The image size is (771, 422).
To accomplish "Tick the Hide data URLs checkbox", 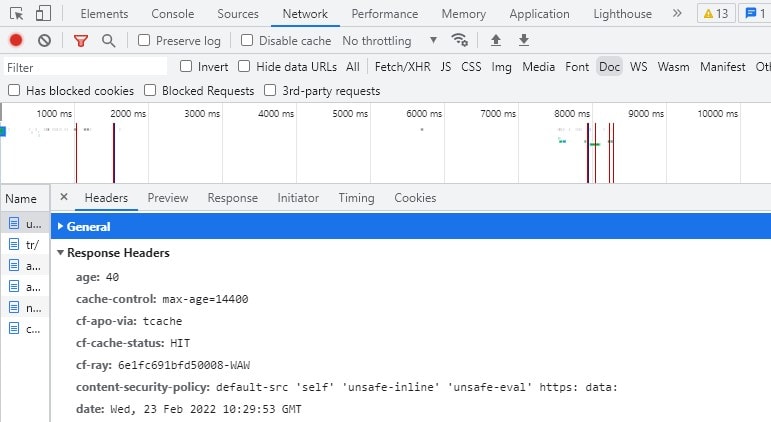I will coord(244,66).
